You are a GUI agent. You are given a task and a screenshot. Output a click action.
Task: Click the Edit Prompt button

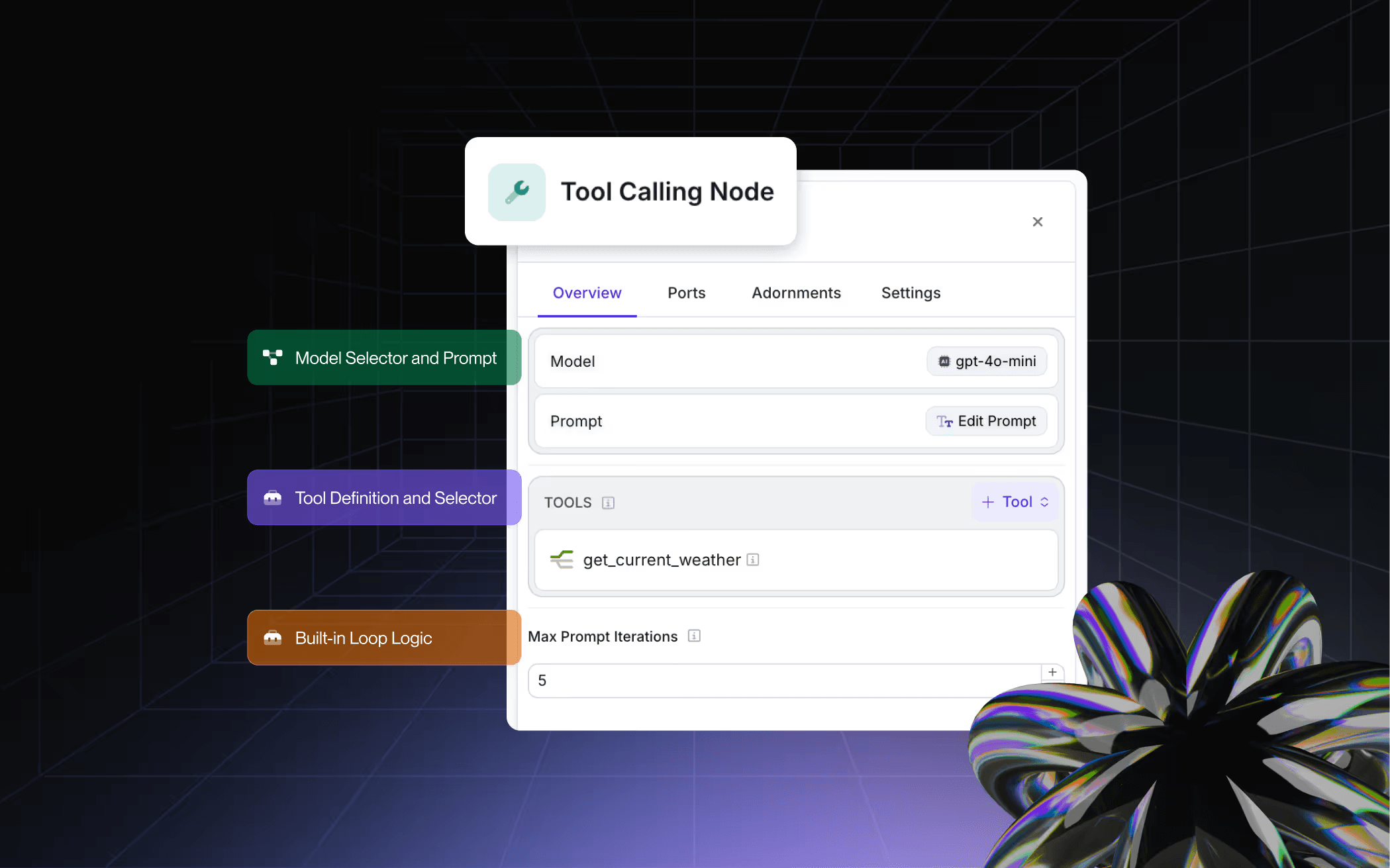pos(986,420)
